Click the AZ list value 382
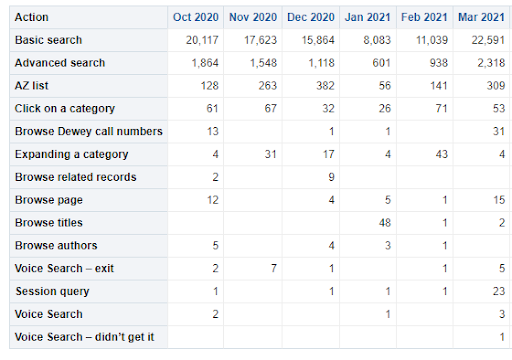The height and width of the screenshot is (360, 512). click(325, 86)
